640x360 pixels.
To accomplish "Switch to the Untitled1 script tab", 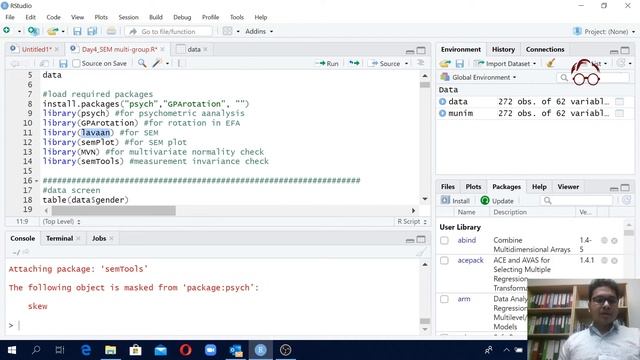I will [x=36, y=49].
